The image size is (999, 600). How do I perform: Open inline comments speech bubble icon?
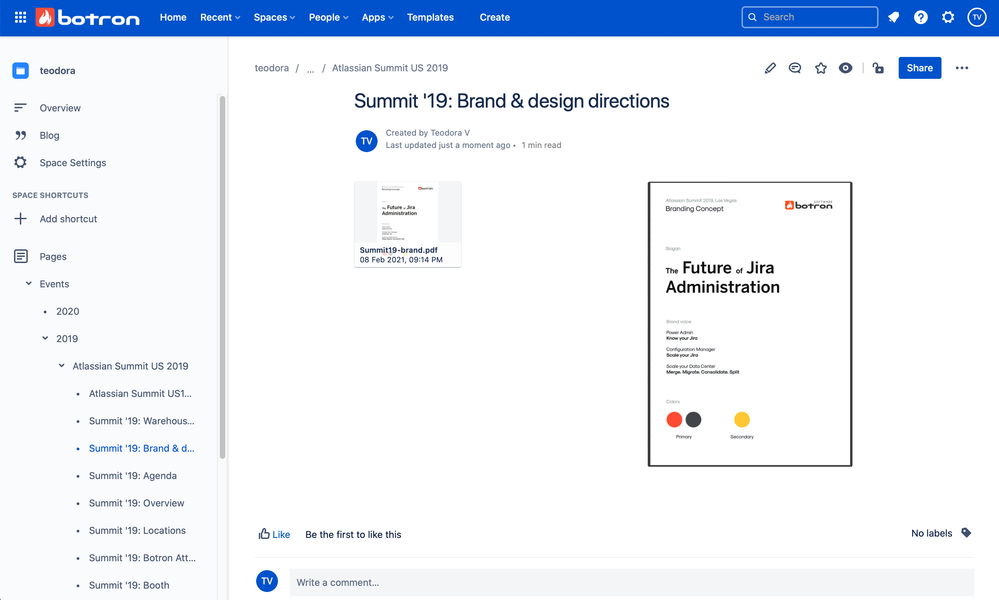(795, 68)
